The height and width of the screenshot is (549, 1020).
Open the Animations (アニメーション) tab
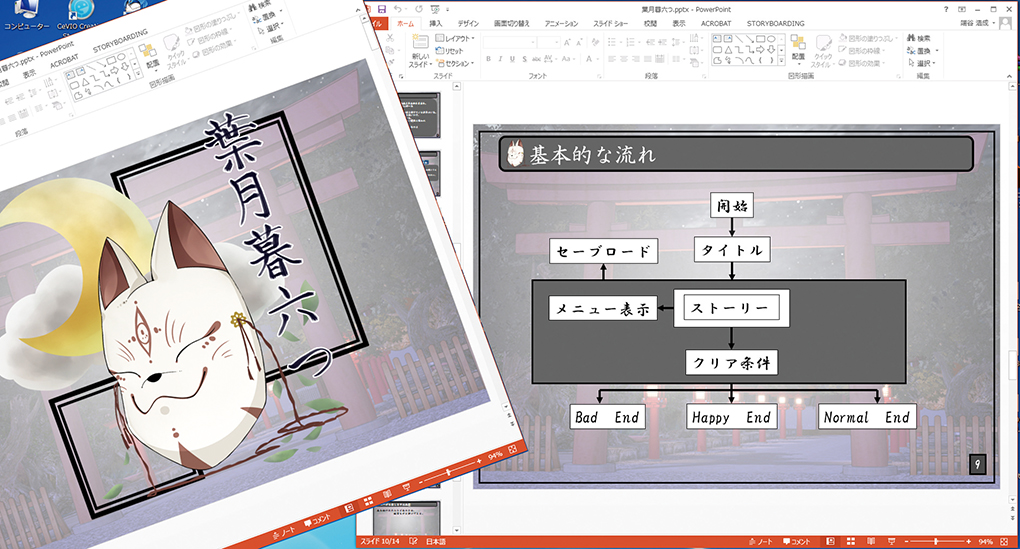(x=561, y=23)
